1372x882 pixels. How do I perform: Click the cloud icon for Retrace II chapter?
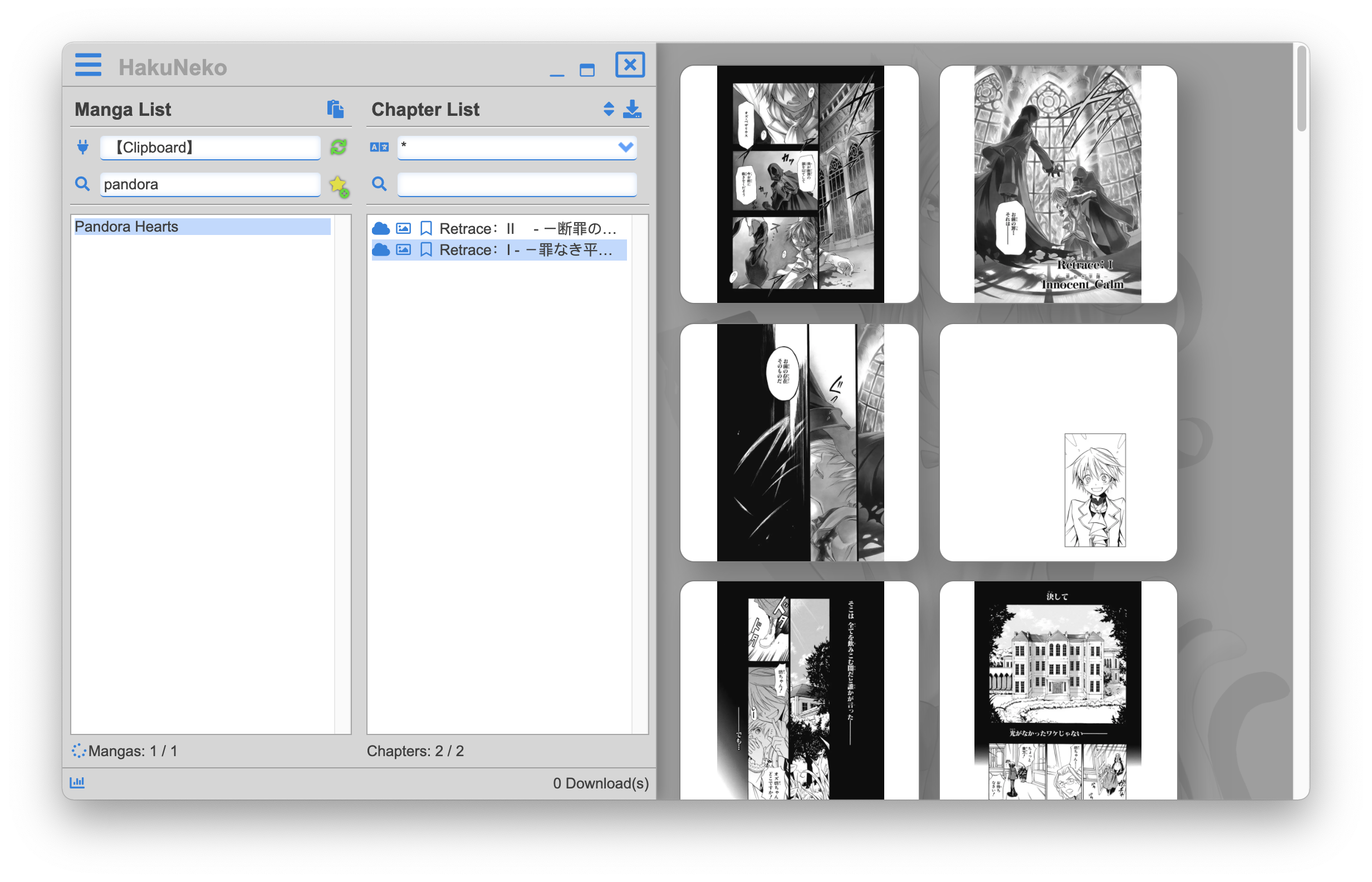pyautogui.click(x=381, y=228)
